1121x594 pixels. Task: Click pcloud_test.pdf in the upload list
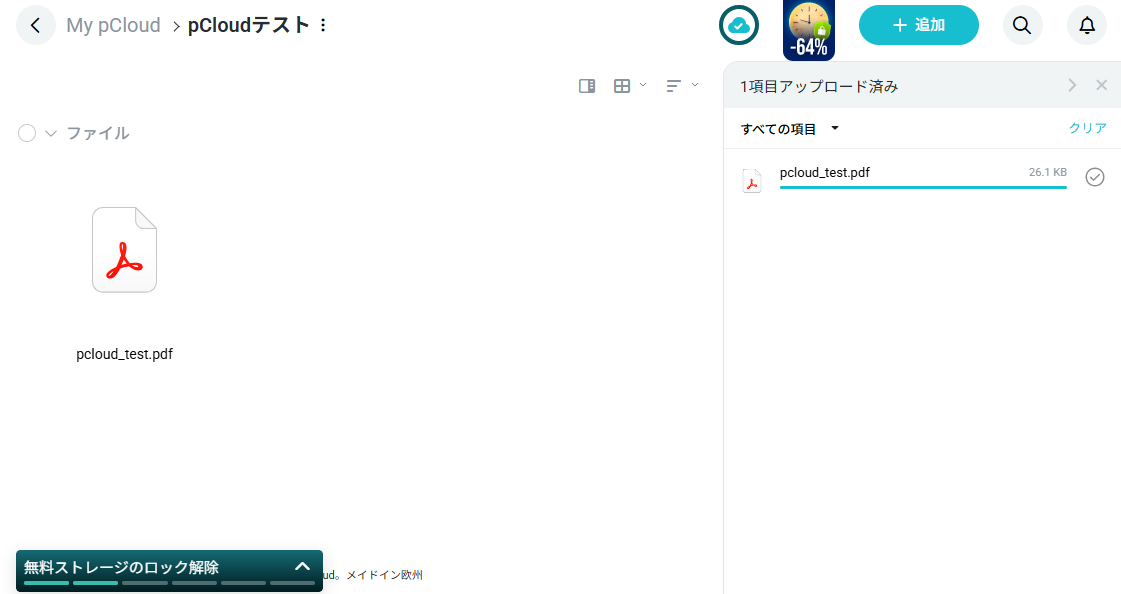point(825,172)
